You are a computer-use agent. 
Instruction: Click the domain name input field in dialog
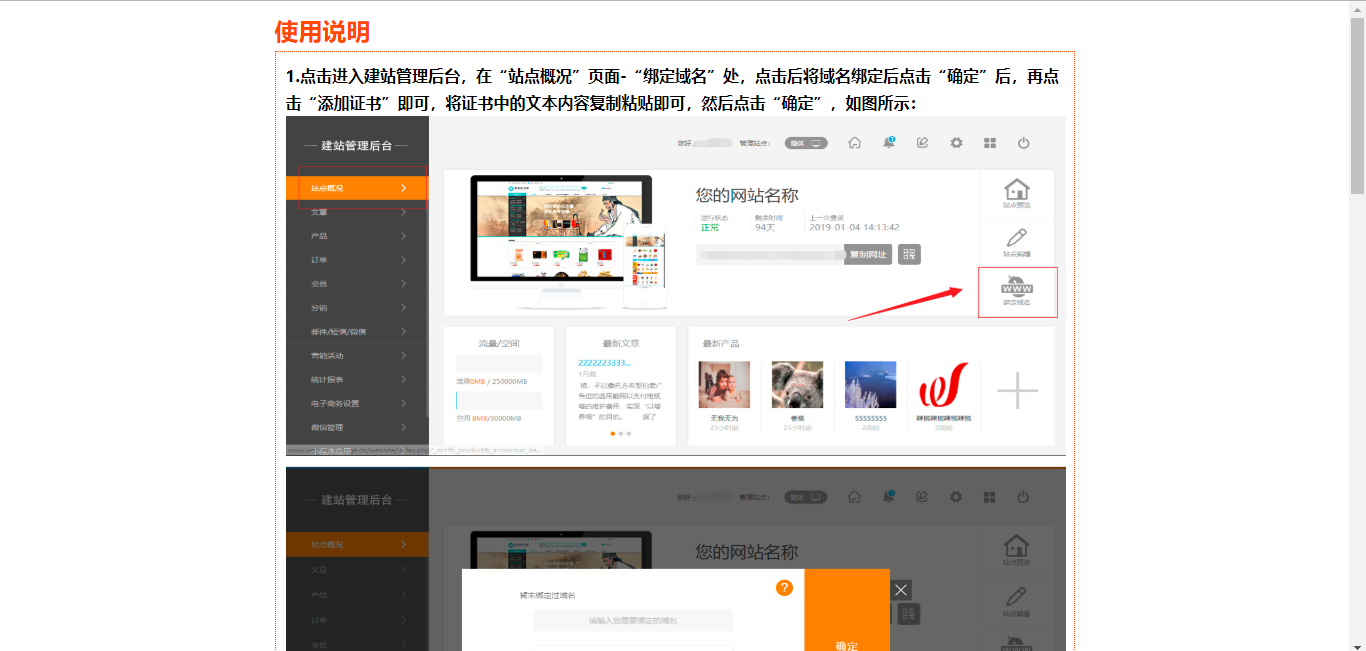tap(633, 621)
